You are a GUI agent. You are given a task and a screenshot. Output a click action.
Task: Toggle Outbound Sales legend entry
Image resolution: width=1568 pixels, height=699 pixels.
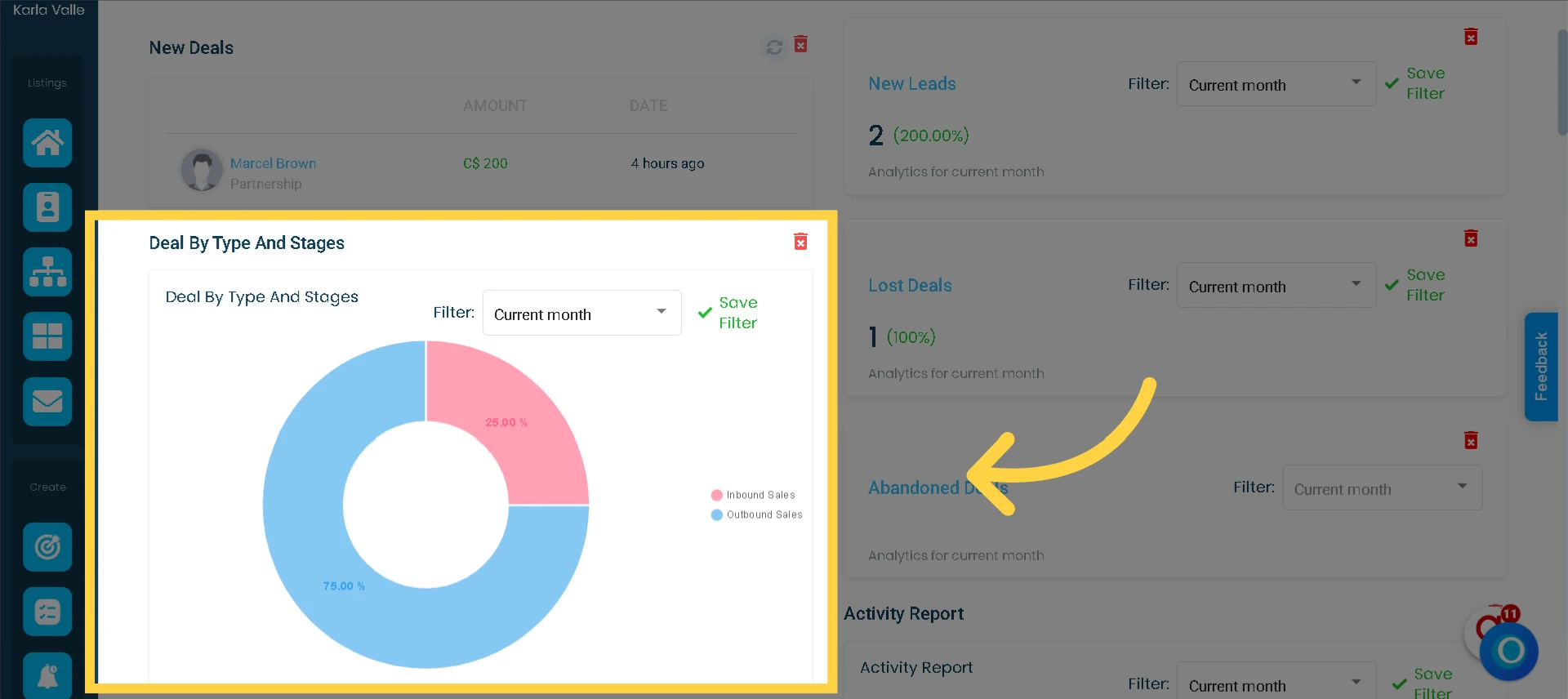tap(757, 514)
